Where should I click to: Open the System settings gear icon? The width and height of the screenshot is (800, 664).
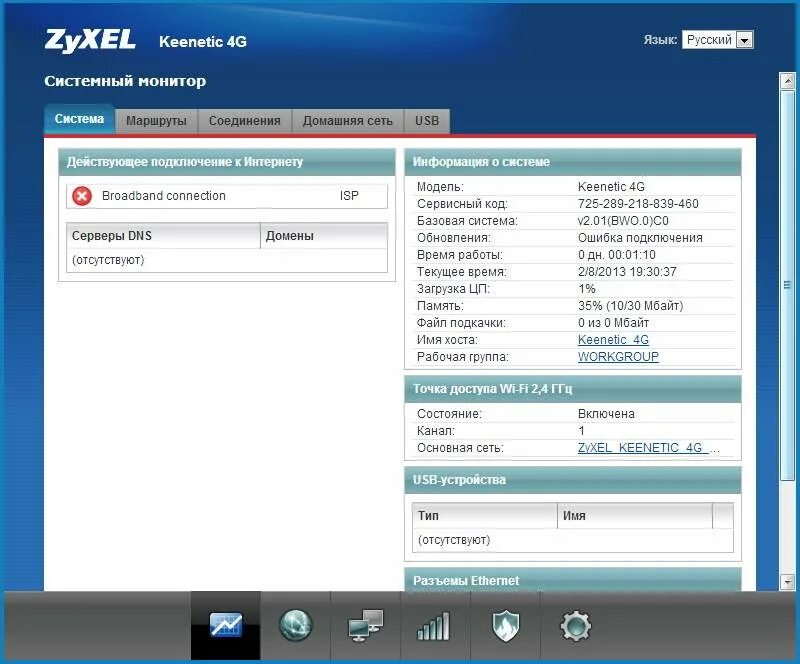tap(576, 626)
